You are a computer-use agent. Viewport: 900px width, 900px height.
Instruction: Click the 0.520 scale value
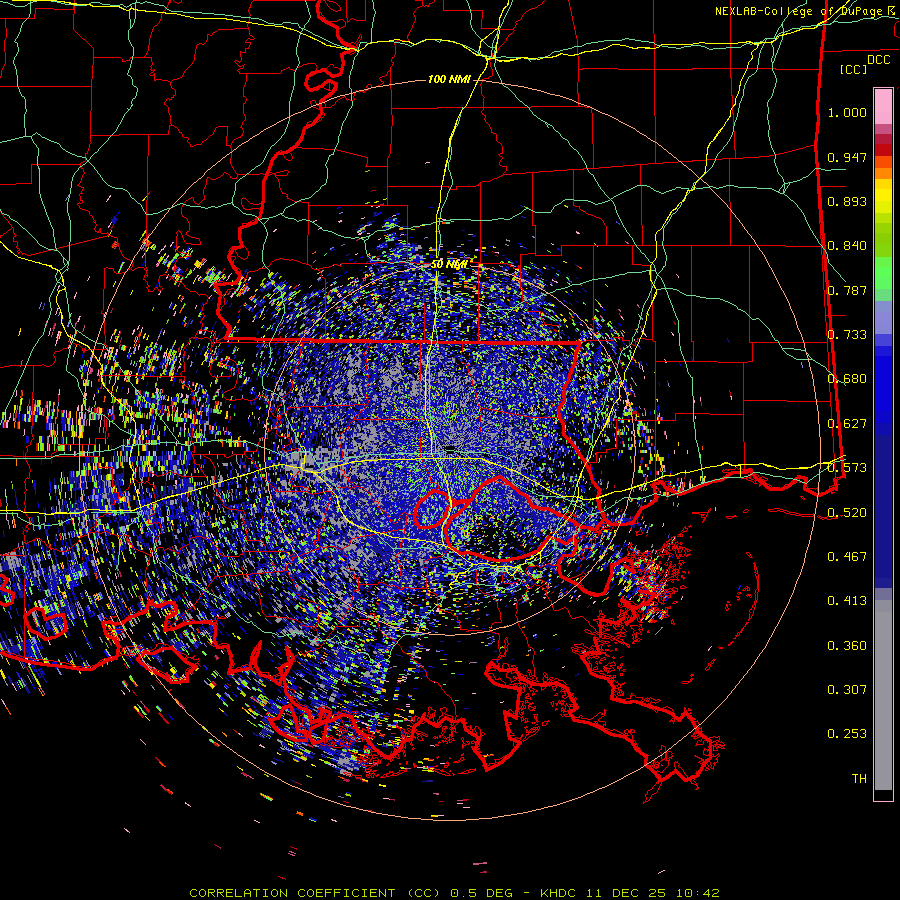click(847, 513)
